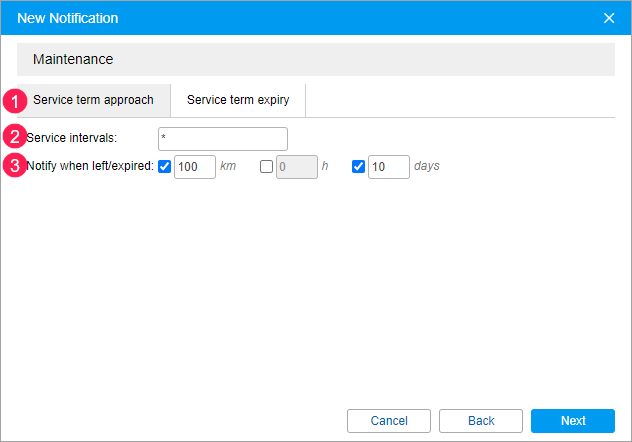Click the red number 3 marker
The width and height of the screenshot is (632, 442).
pos(15,166)
